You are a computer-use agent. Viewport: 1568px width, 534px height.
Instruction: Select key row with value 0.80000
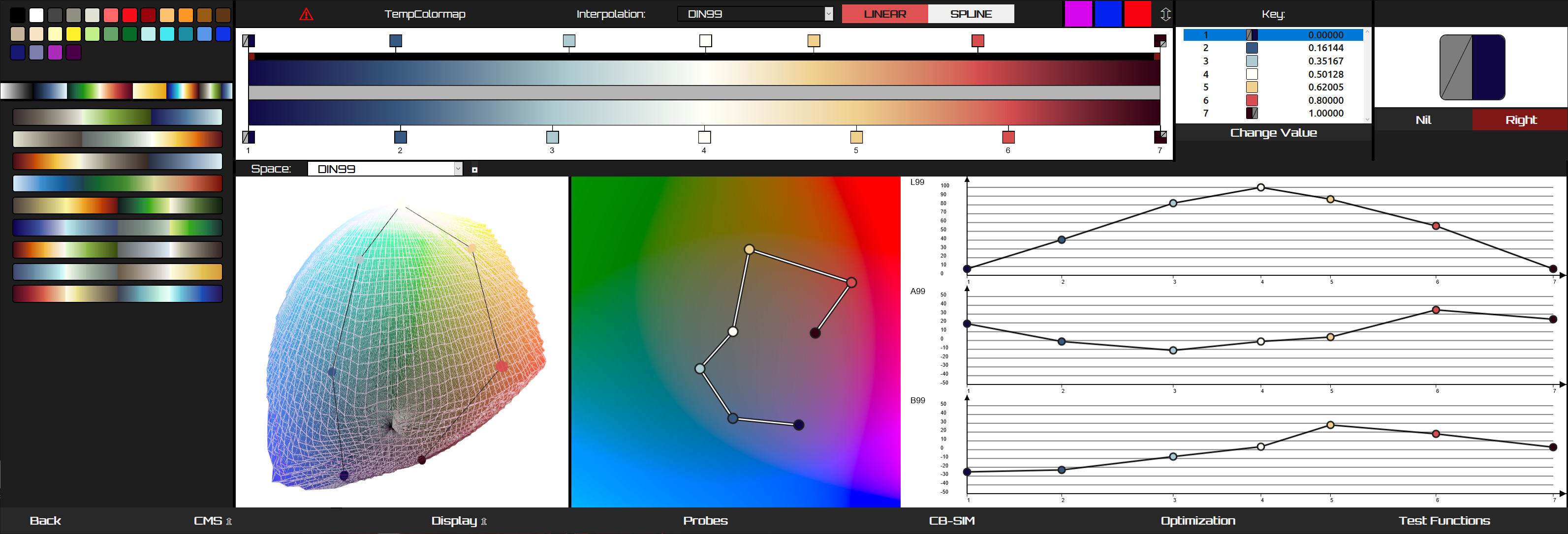(1273, 100)
